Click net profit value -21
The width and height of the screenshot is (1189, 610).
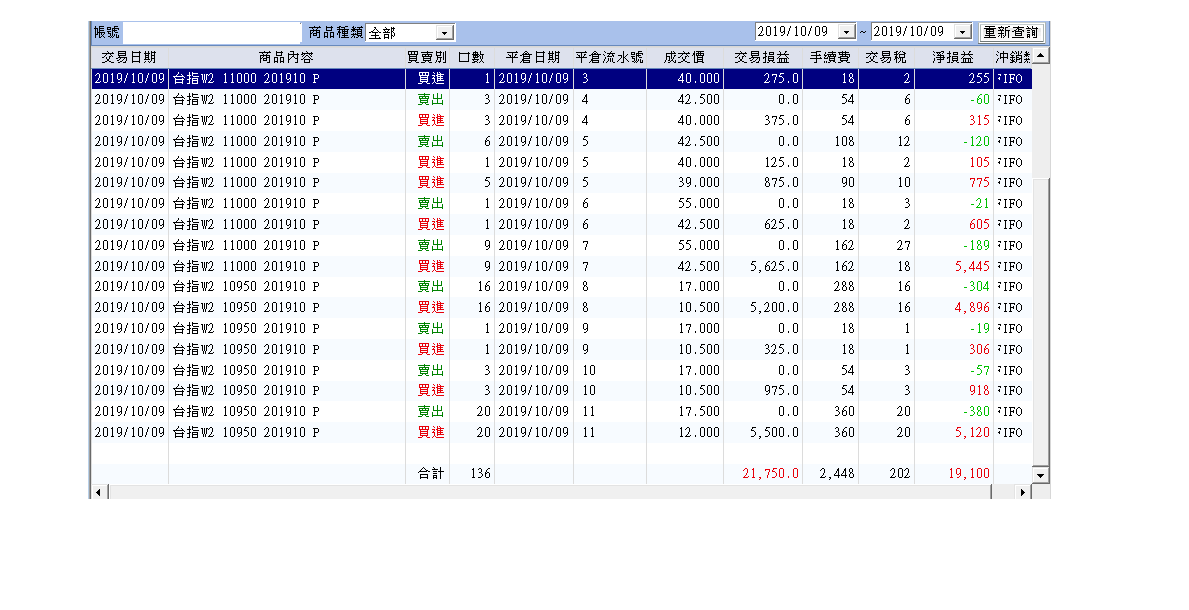point(979,204)
